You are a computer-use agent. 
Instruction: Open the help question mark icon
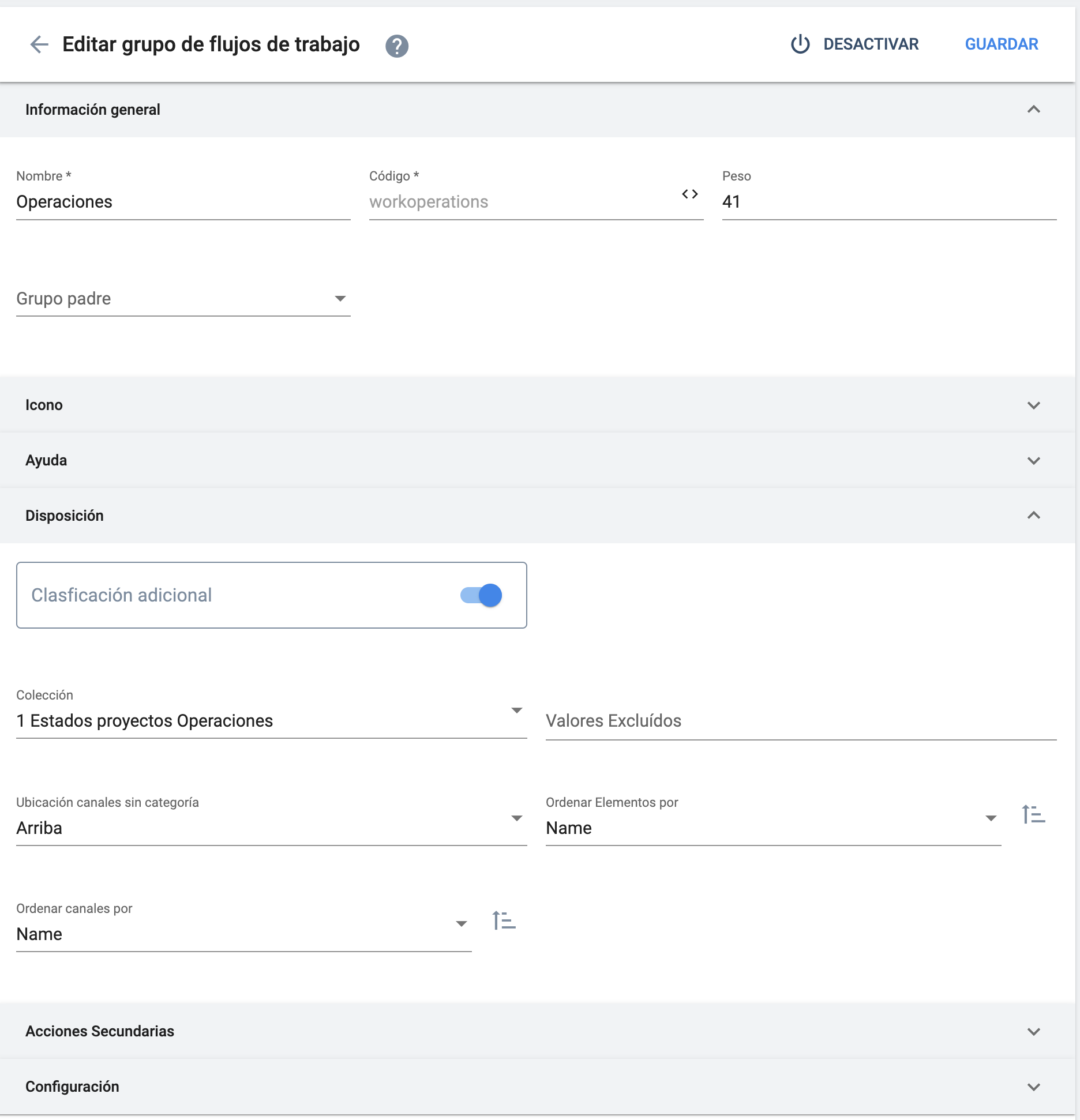point(397,46)
